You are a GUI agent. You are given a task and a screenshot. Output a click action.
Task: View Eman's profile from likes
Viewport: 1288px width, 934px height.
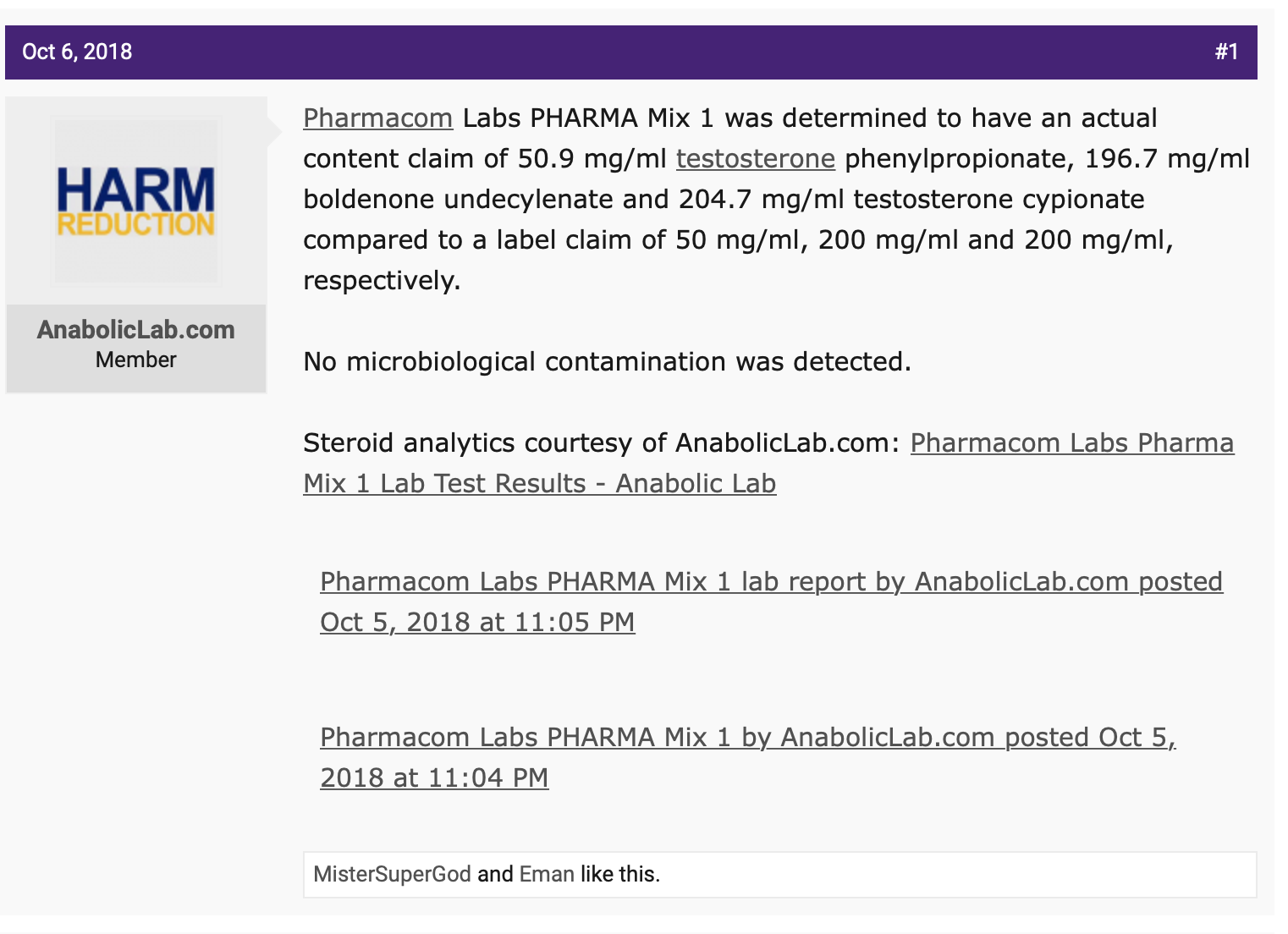coord(547,874)
